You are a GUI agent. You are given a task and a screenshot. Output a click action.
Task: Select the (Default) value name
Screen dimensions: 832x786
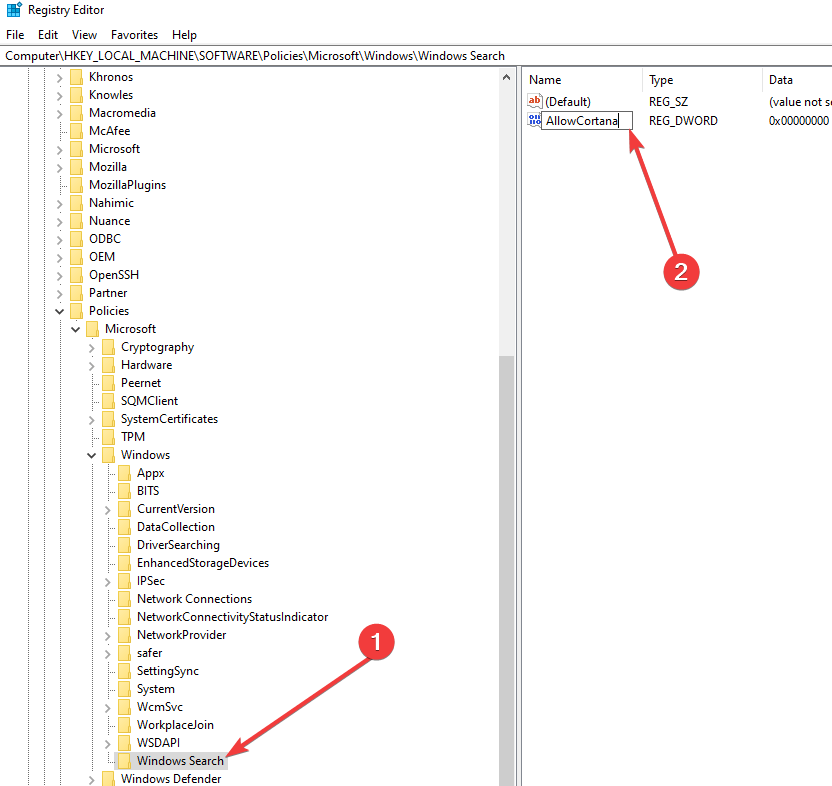568,101
